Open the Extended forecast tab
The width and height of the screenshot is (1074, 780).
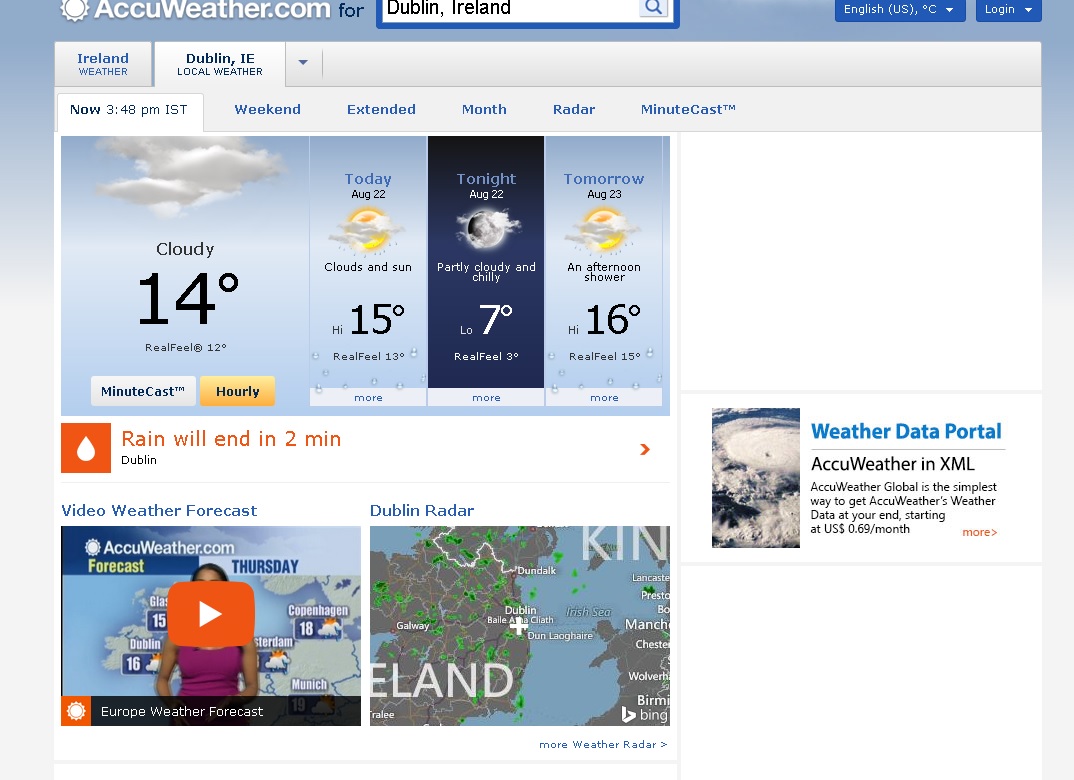click(382, 110)
